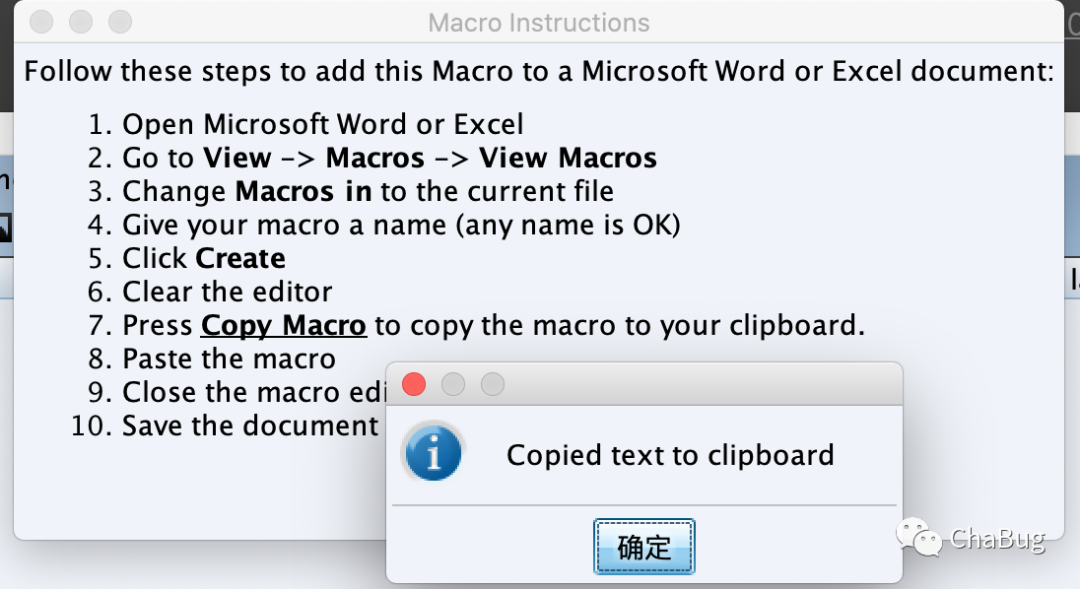Click the 'Save the document' step text
The height and width of the screenshot is (589, 1080).
pos(250,426)
